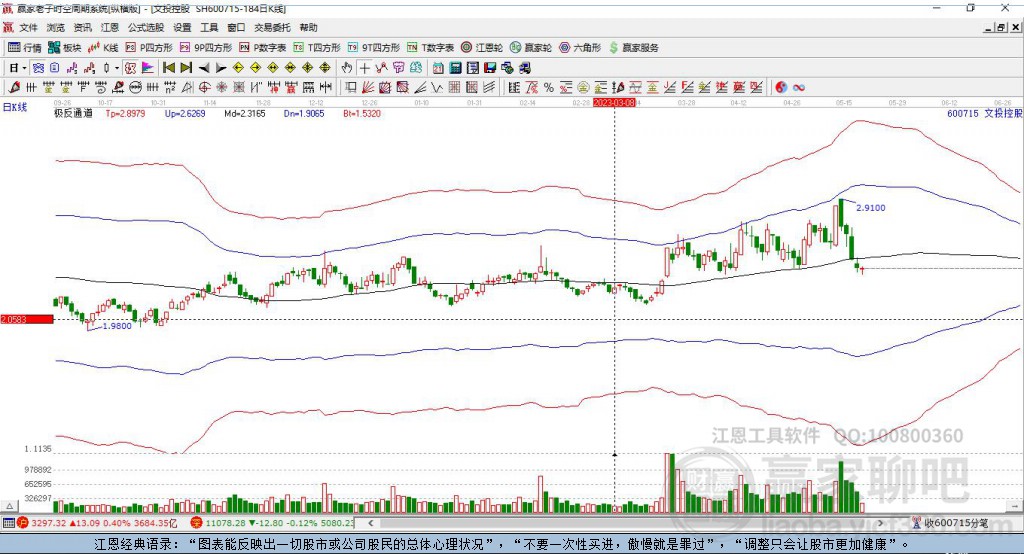Screen dimensions: 1024x554
Task: Click the pink flag indicator icon
Action: tap(148, 68)
